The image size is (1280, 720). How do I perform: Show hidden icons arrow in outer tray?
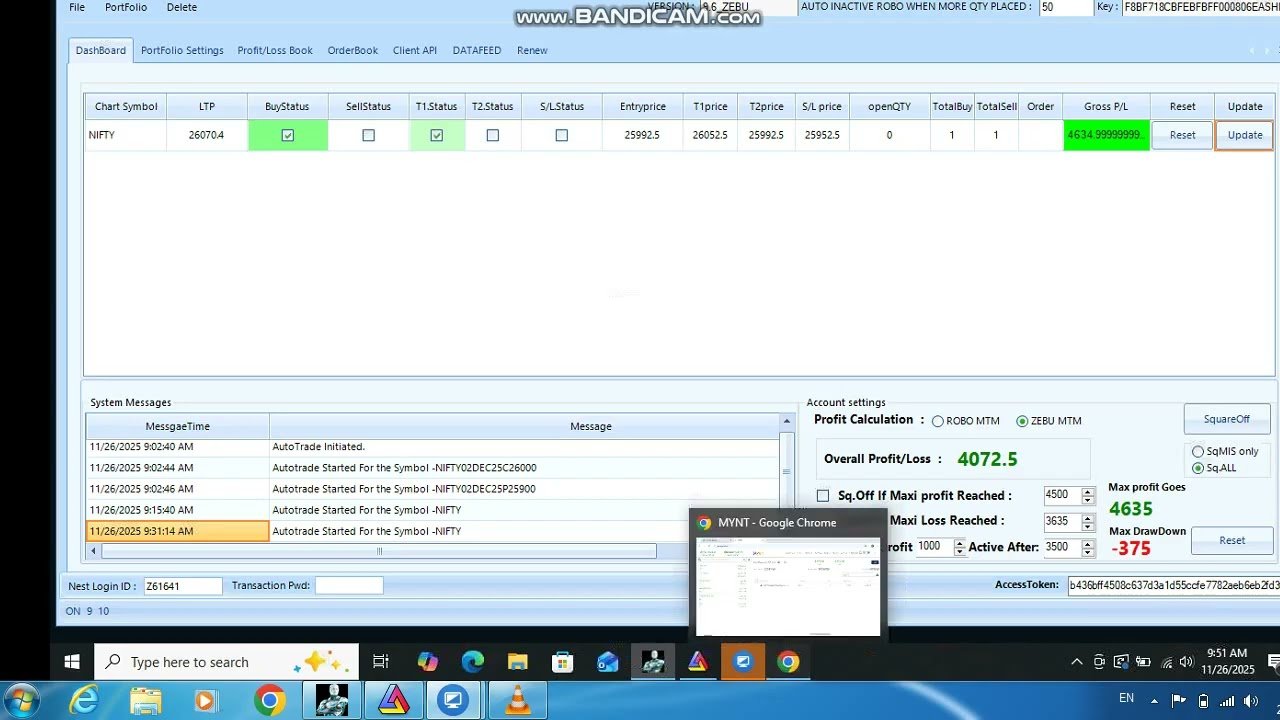click(1155, 701)
